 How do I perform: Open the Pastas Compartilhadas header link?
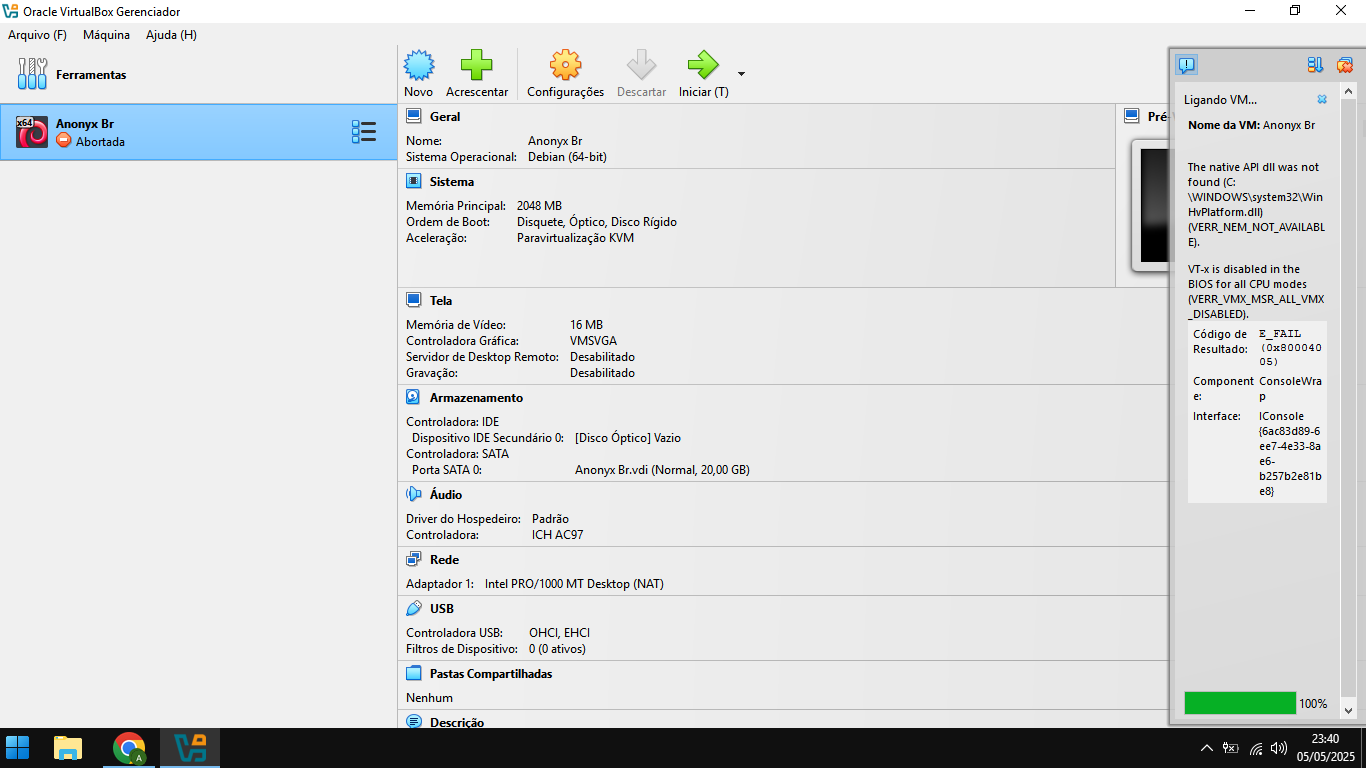pyautogui.click(x=491, y=674)
